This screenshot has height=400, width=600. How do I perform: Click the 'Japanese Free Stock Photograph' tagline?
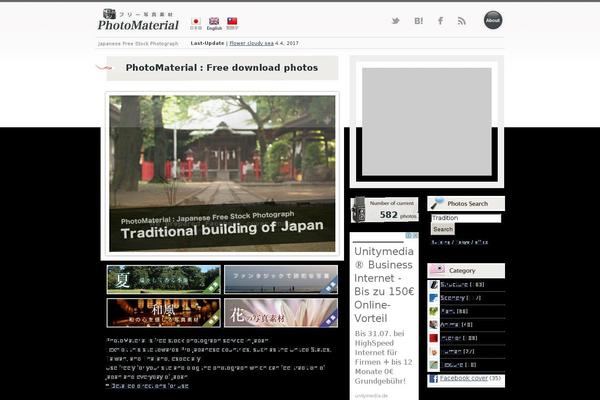138,44
